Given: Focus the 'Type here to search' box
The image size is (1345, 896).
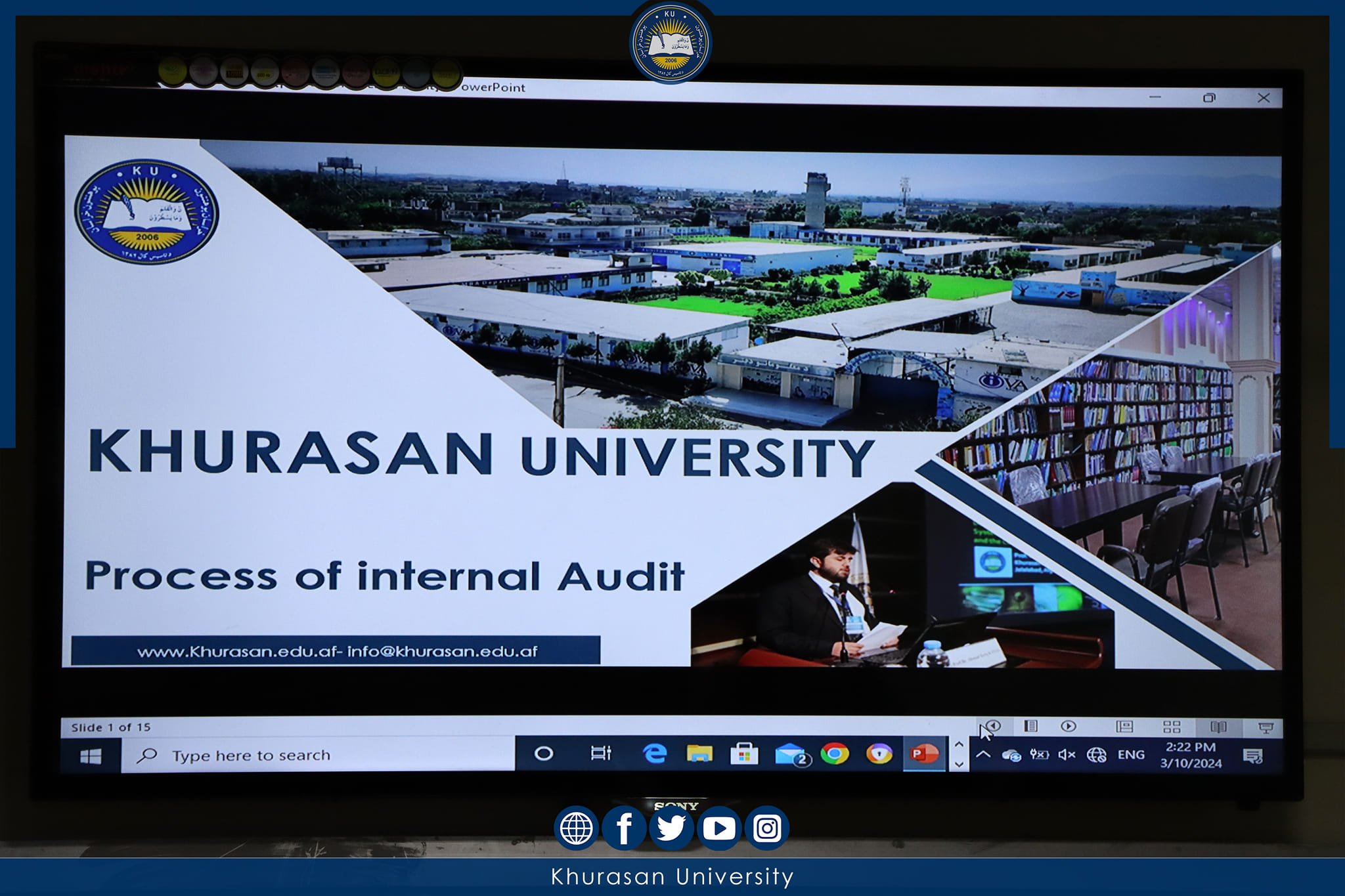Looking at the screenshot, I should [319, 756].
